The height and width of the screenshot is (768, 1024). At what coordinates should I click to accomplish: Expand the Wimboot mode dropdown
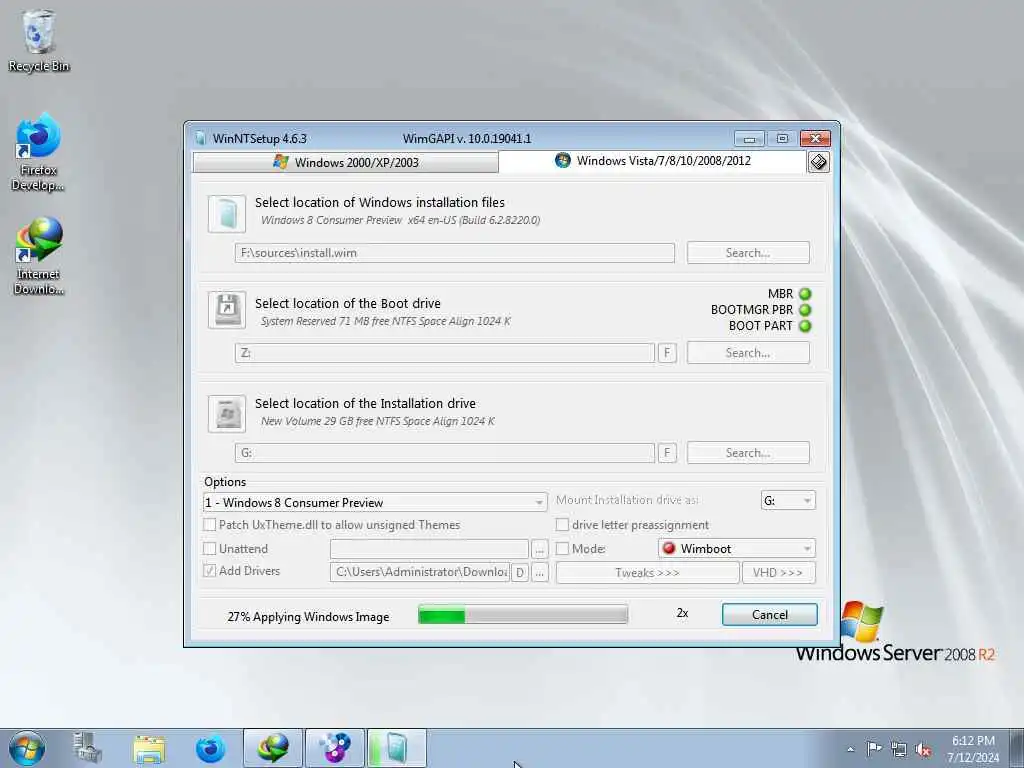coord(737,549)
